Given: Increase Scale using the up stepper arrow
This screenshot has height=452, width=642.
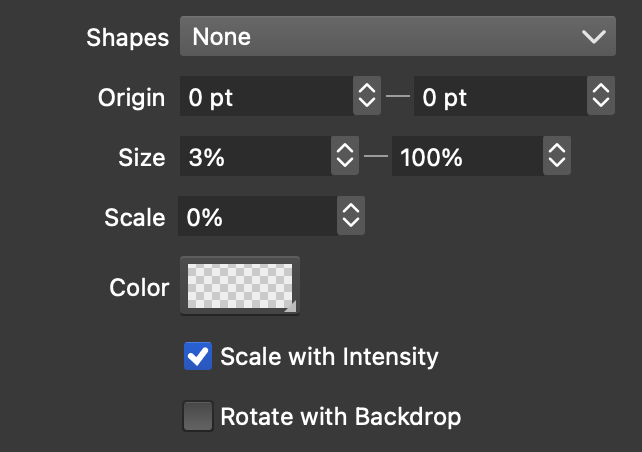Looking at the screenshot, I should [350, 209].
